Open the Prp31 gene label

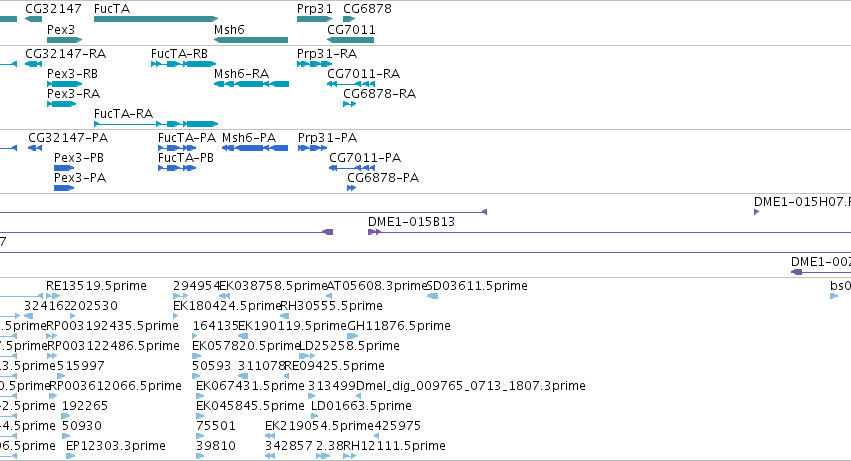click(315, 9)
